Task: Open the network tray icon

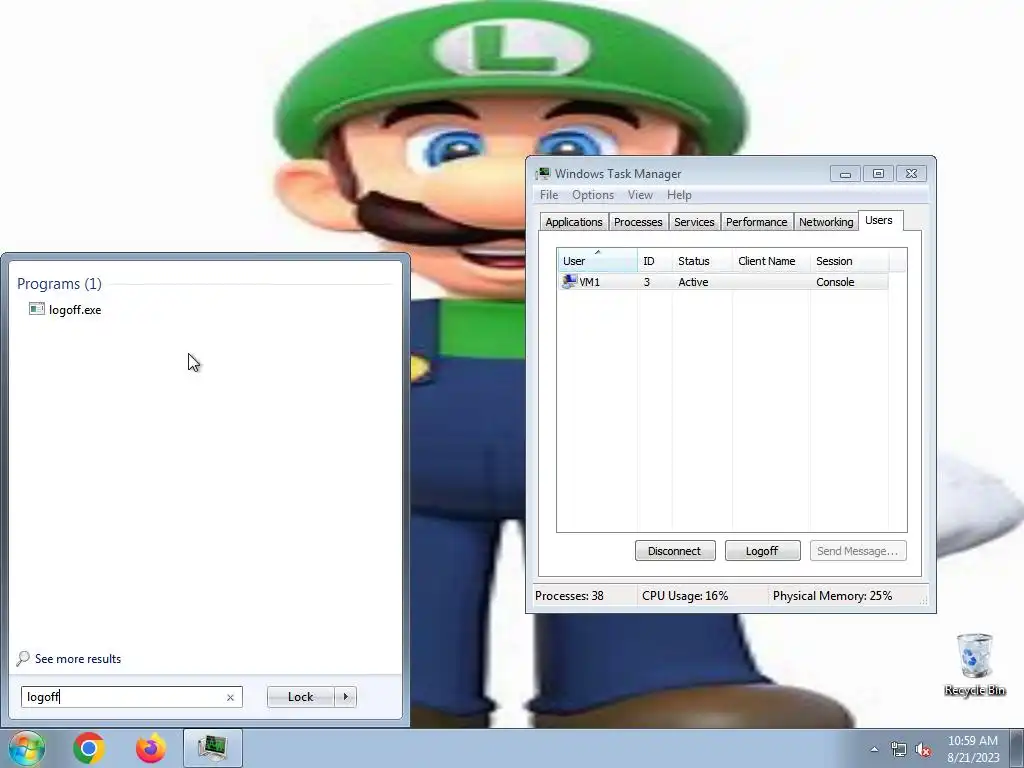Action: pos(899,750)
